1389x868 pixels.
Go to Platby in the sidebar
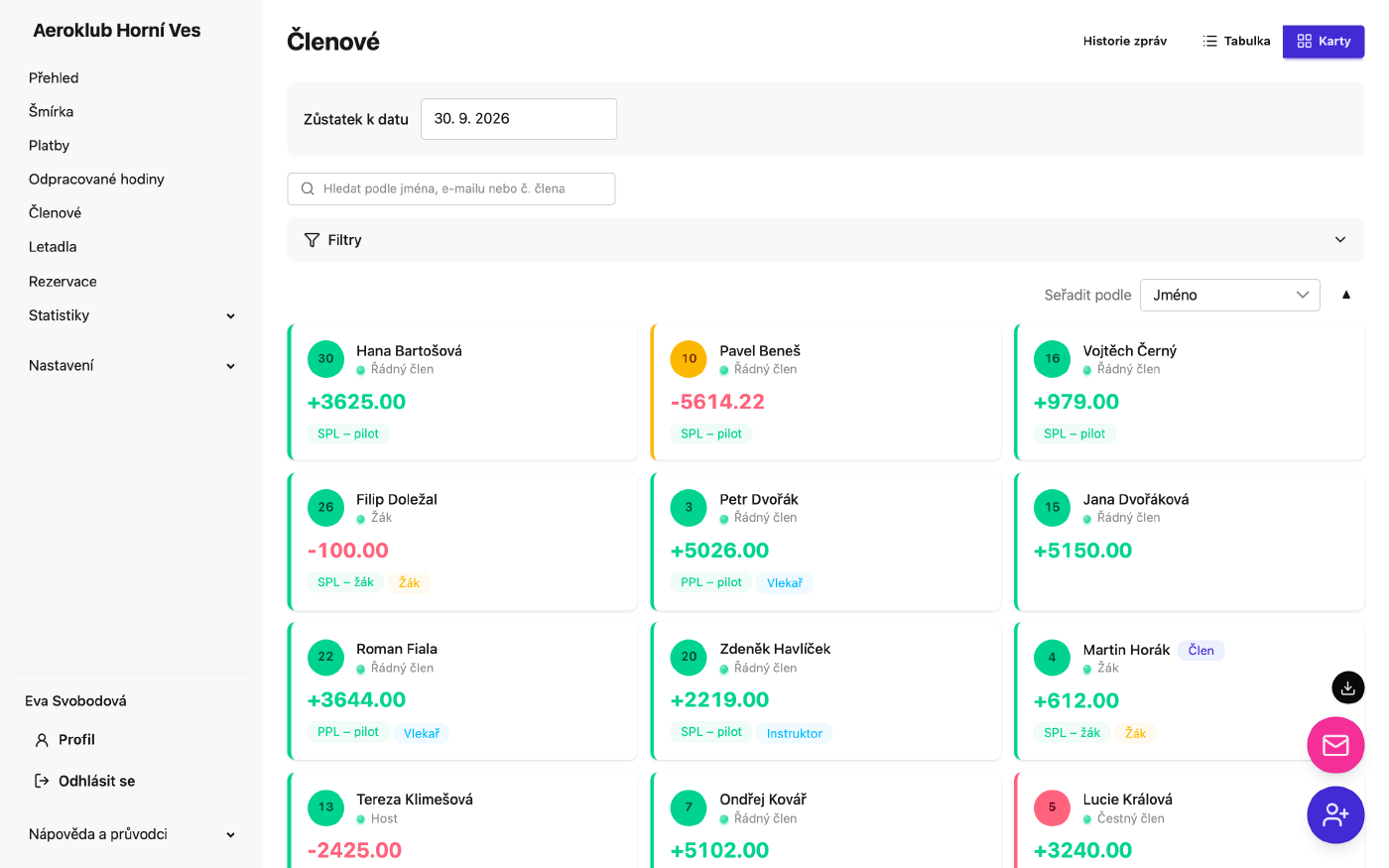tap(49, 146)
